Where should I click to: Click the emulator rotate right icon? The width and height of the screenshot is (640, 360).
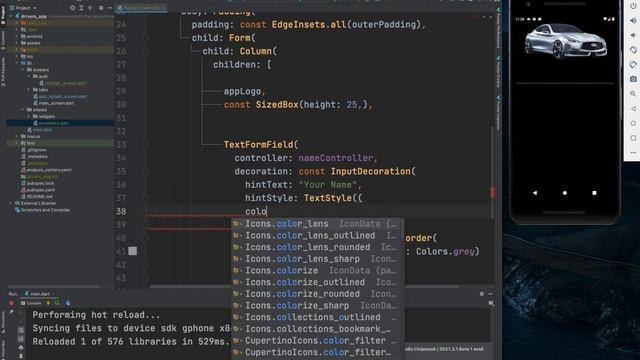click(633, 64)
